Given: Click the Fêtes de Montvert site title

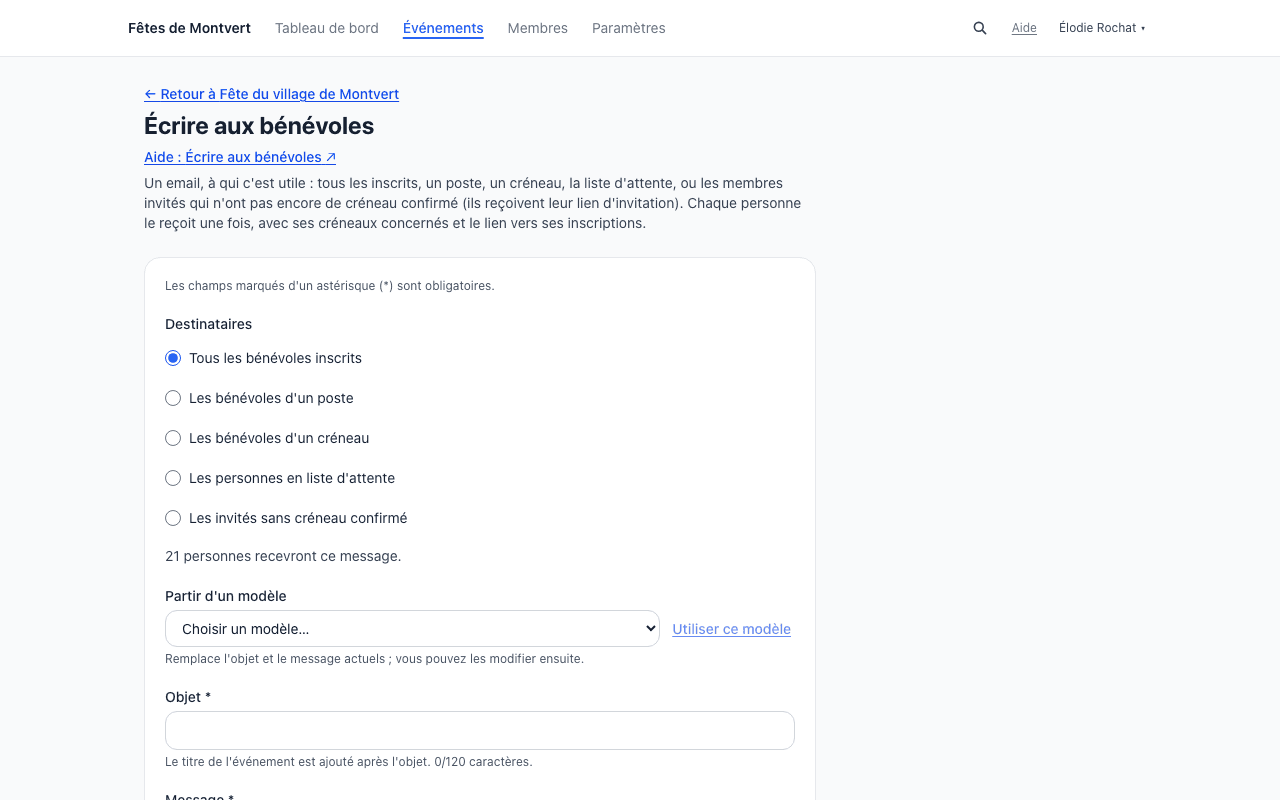Looking at the screenshot, I should coord(190,28).
